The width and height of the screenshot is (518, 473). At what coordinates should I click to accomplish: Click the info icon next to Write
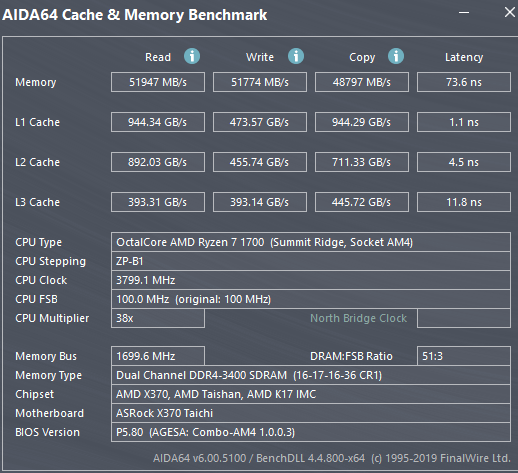click(296, 56)
